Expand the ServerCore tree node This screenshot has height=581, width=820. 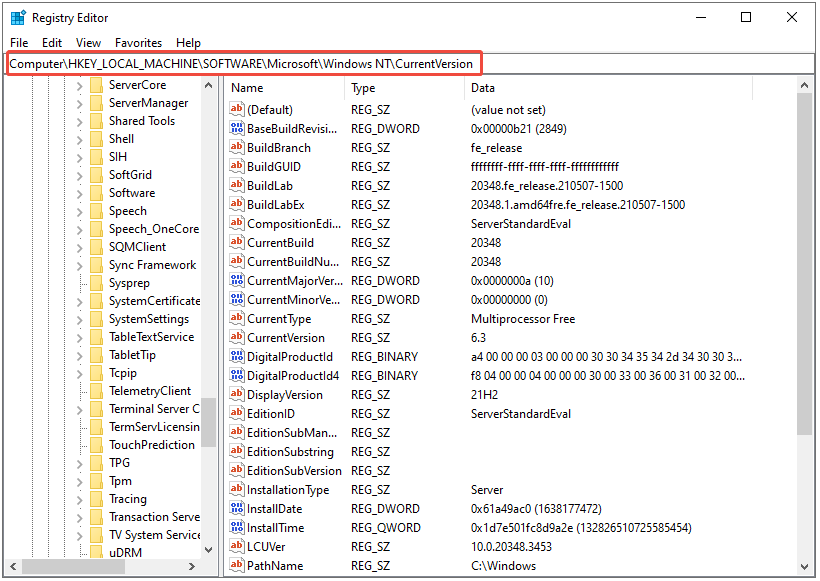[x=80, y=86]
